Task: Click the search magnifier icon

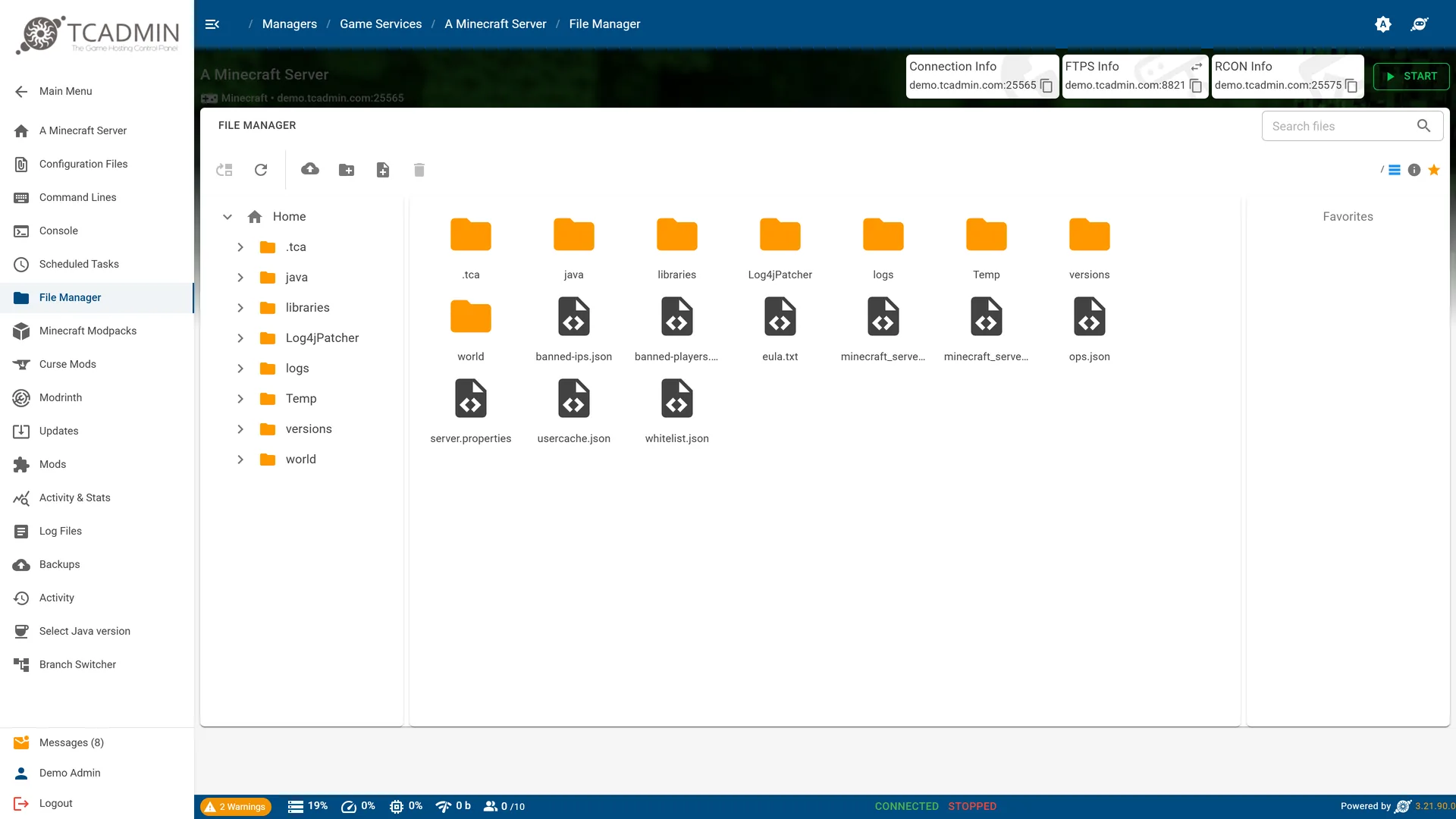Action: click(x=1423, y=126)
